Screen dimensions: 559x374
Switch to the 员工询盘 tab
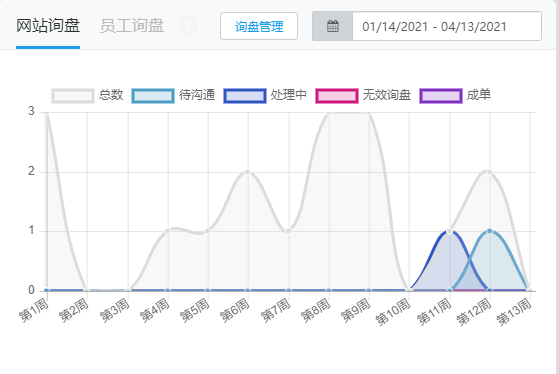tap(132, 26)
